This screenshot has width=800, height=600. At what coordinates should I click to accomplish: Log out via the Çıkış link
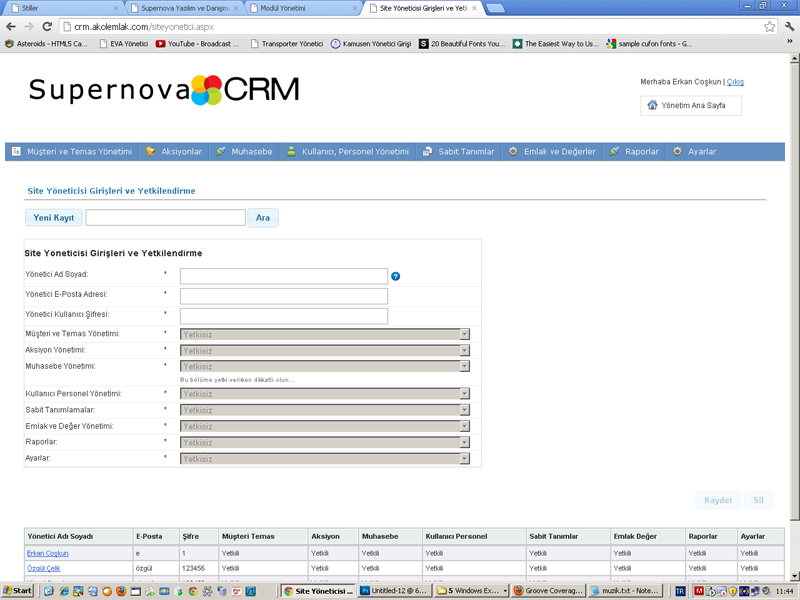(735, 82)
